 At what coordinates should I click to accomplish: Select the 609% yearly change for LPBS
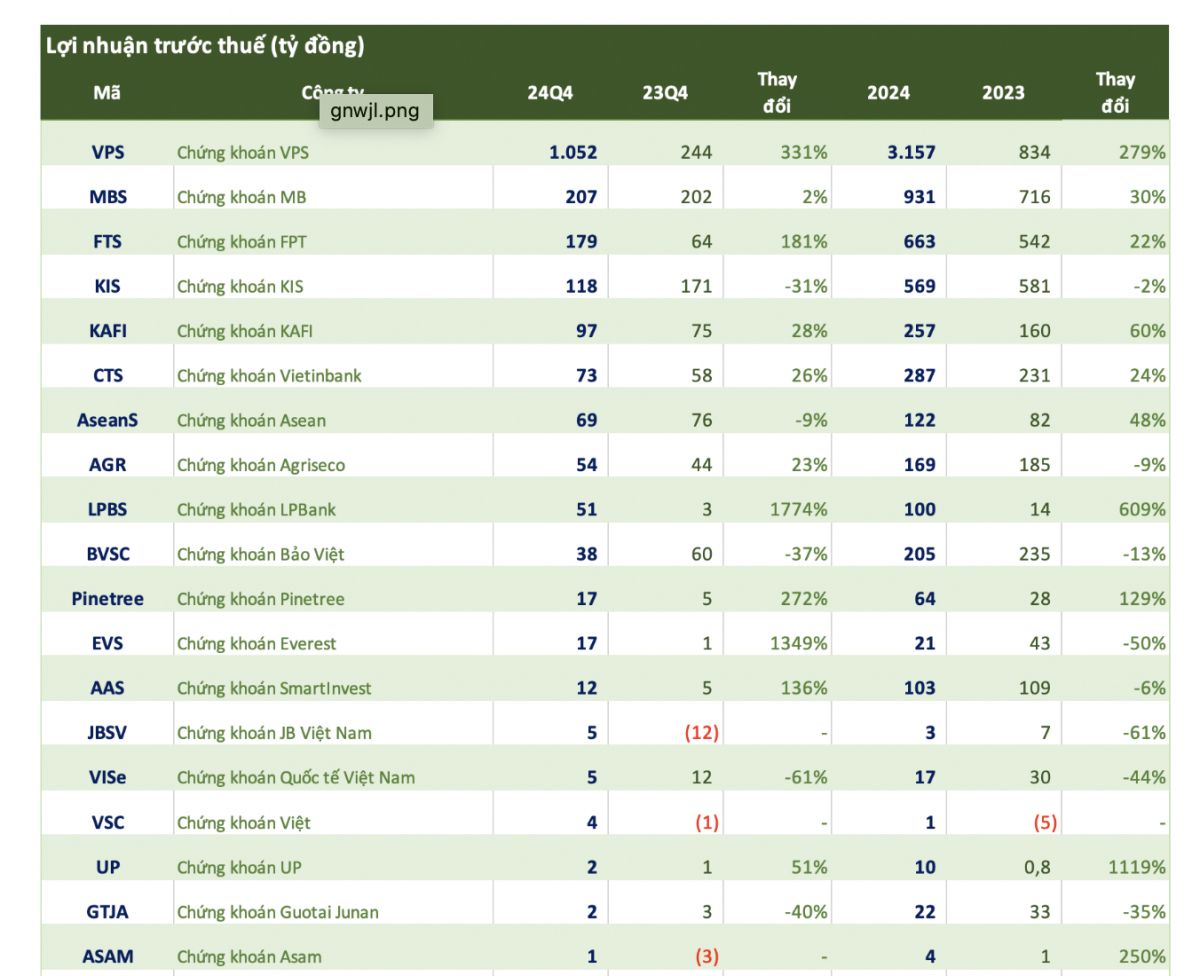click(x=1142, y=509)
